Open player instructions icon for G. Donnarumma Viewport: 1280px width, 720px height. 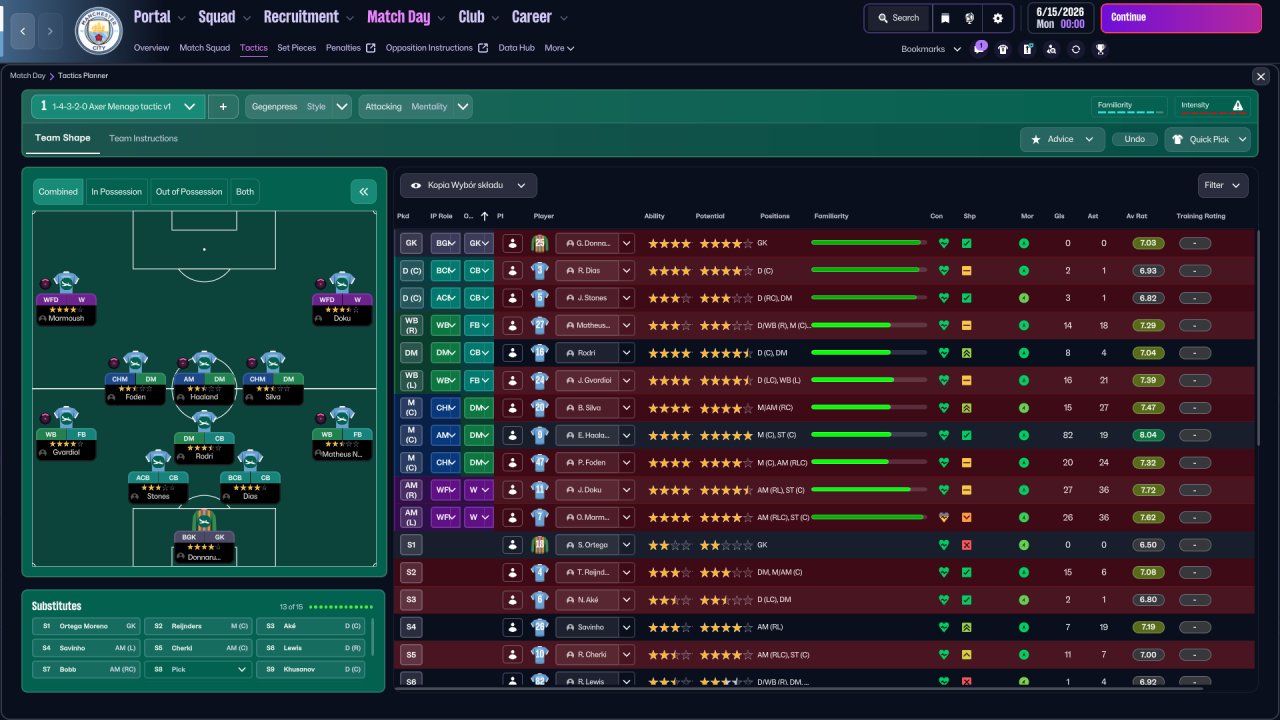(x=512, y=243)
